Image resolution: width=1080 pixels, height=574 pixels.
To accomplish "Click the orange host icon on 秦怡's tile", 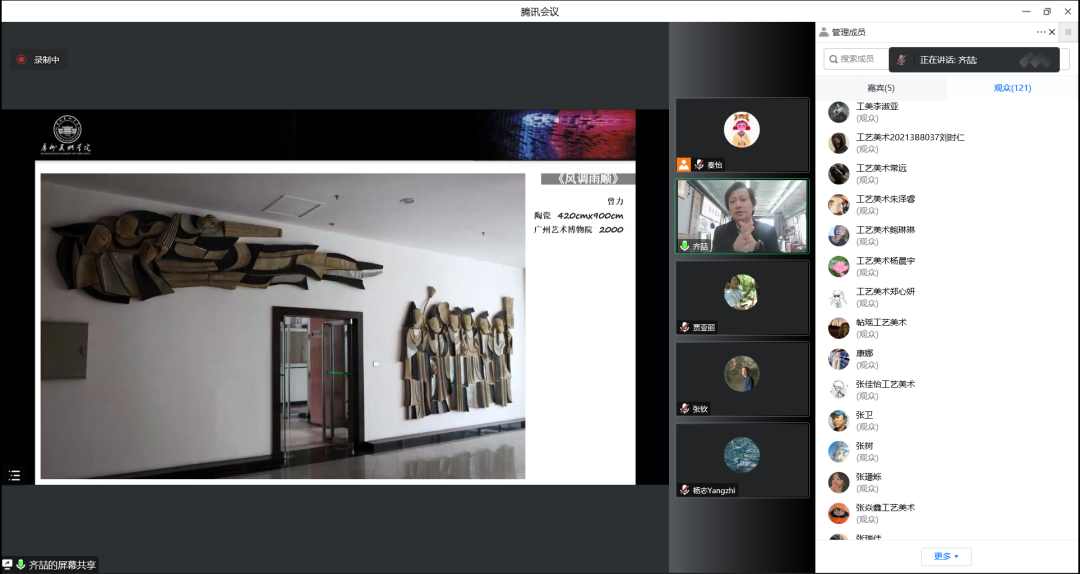I will click(x=684, y=165).
